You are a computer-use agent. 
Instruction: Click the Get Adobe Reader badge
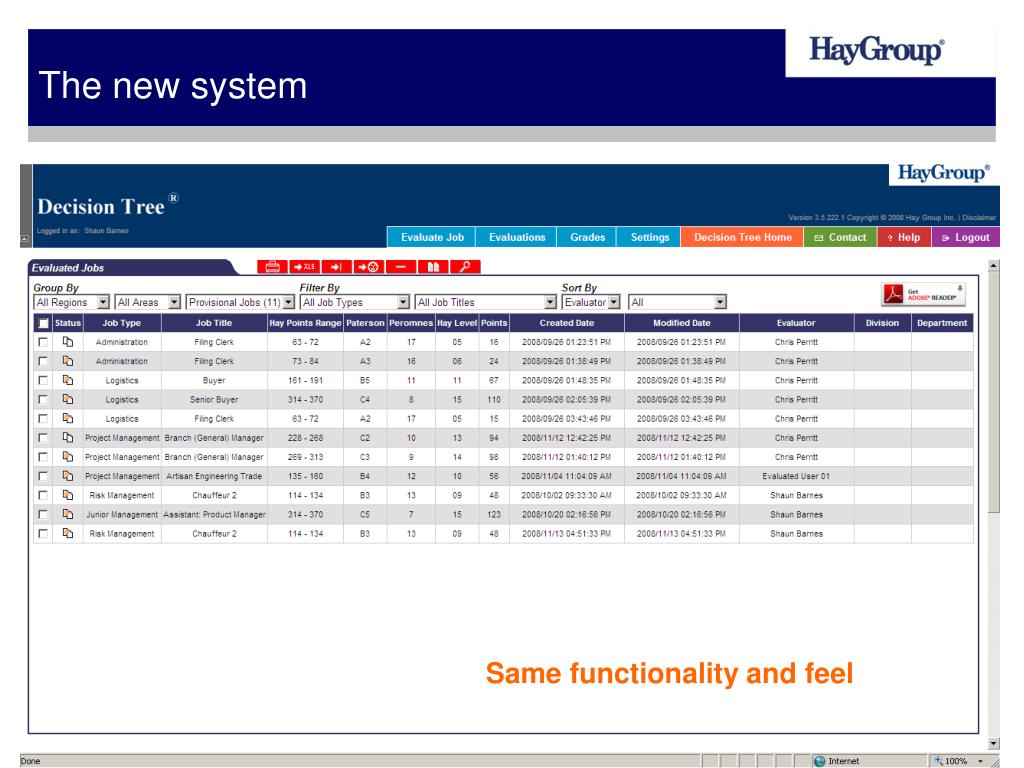(923, 294)
